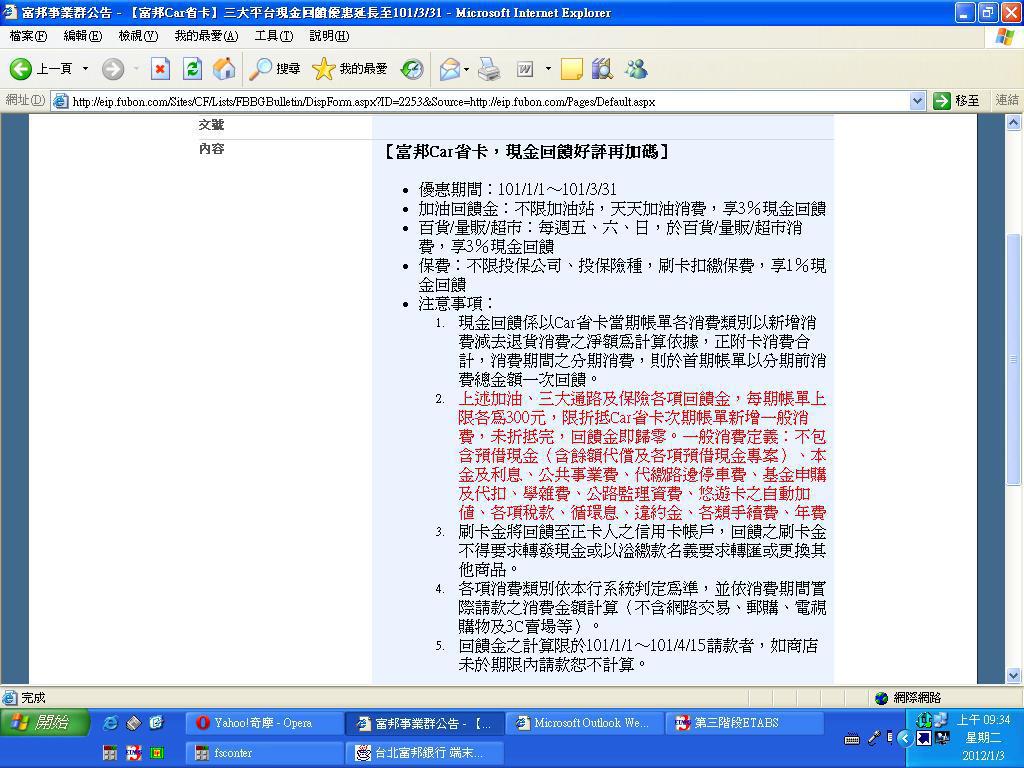1024x768 pixels.
Task: Open the 搜尋 search panel
Action: pyautogui.click(x=275, y=69)
